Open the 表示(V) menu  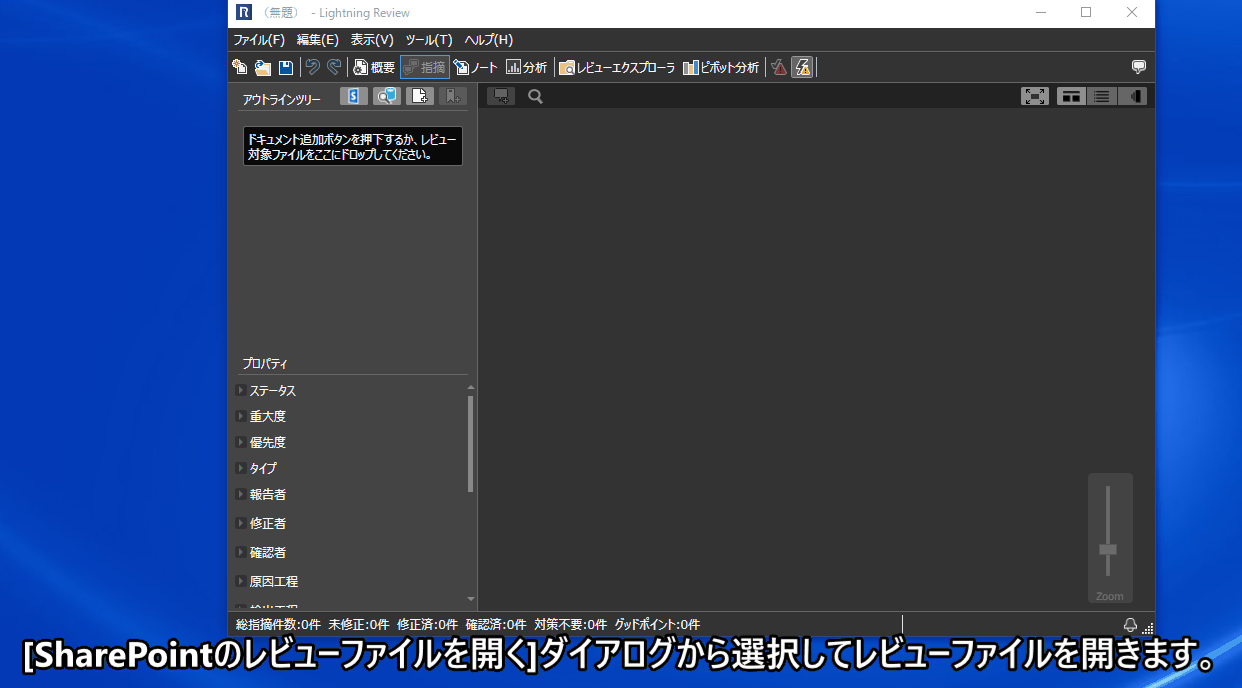click(372, 40)
